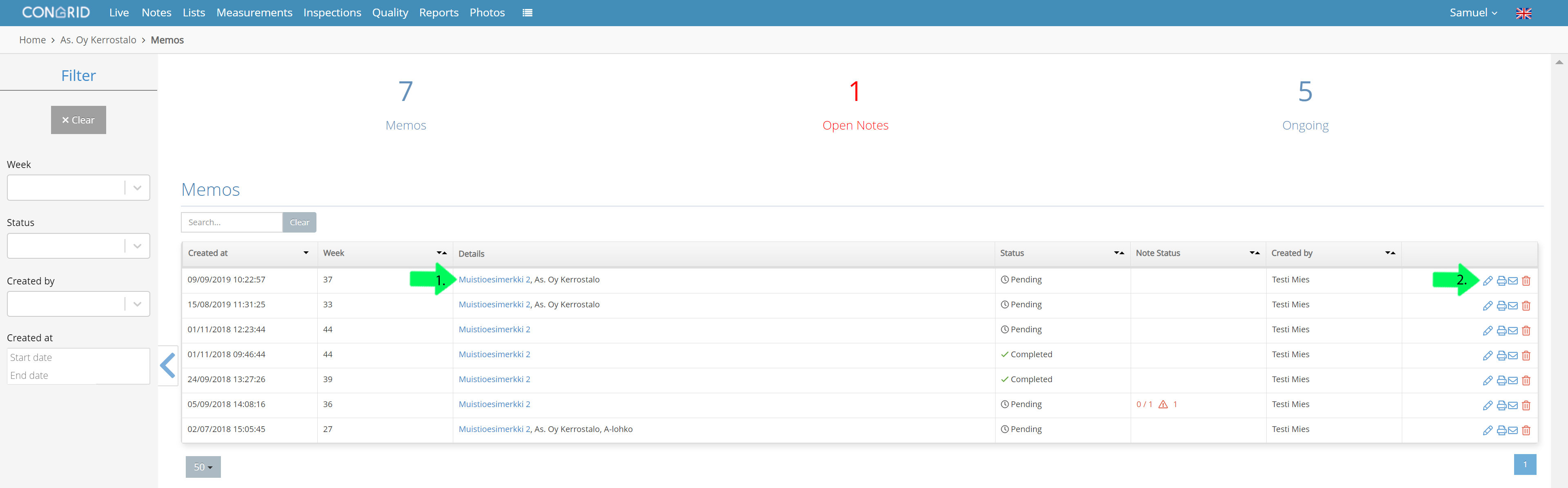This screenshot has width=1568, height=488.
Task: Edit the 09/09/2019 memo with pencil icon
Action: [x=1487, y=281]
